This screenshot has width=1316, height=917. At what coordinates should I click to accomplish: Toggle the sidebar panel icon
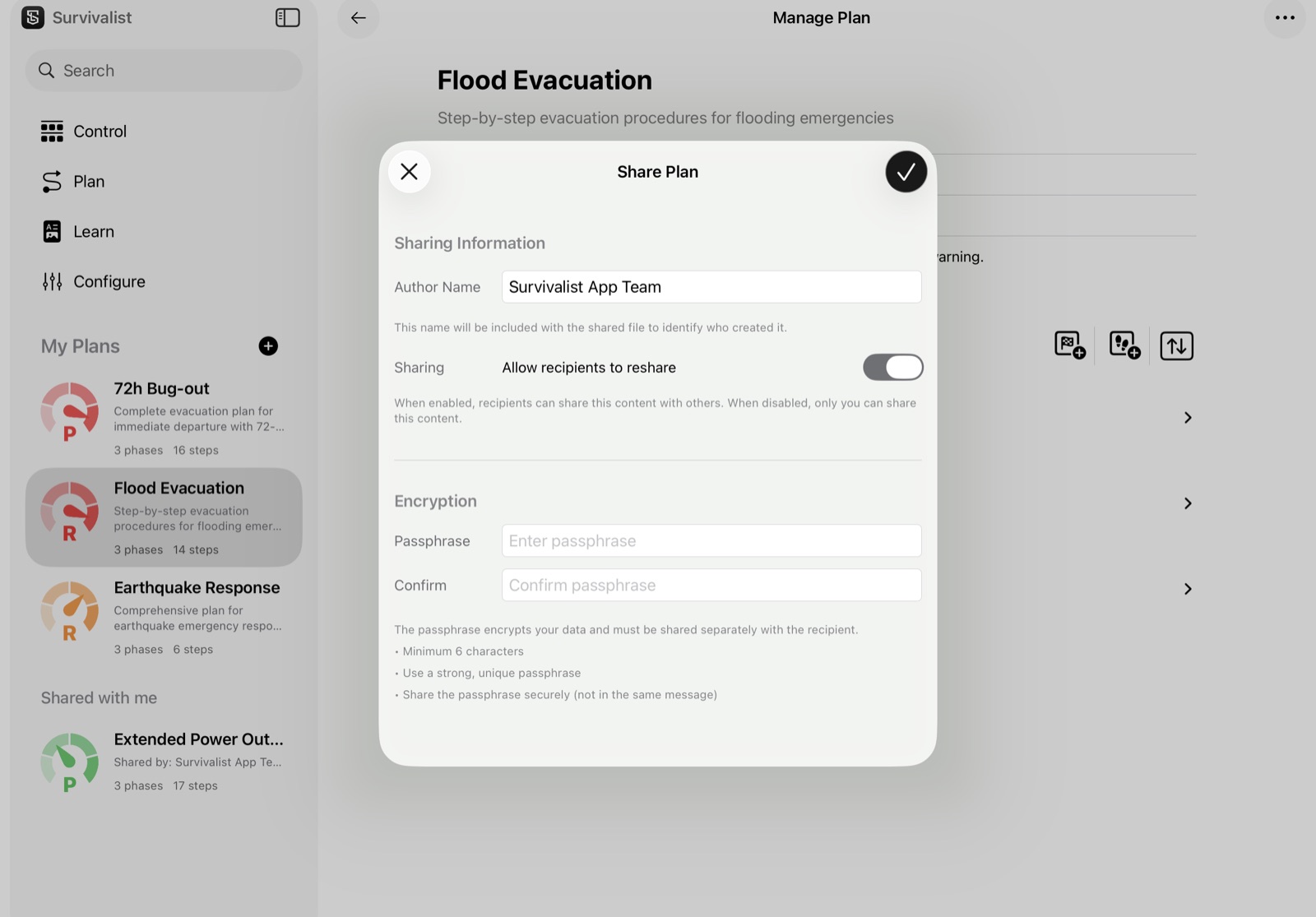(x=287, y=17)
